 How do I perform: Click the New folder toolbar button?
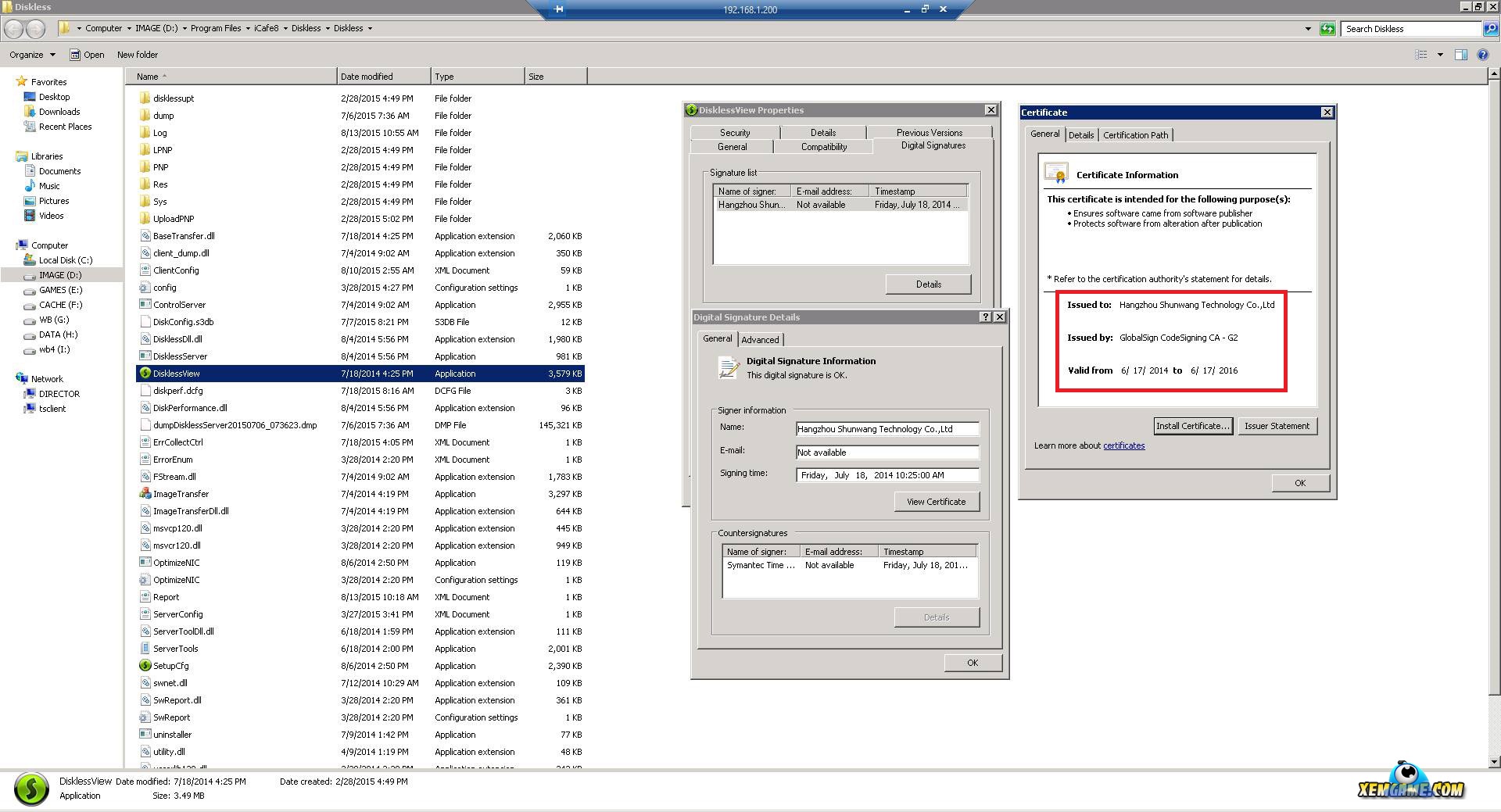coord(138,55)
